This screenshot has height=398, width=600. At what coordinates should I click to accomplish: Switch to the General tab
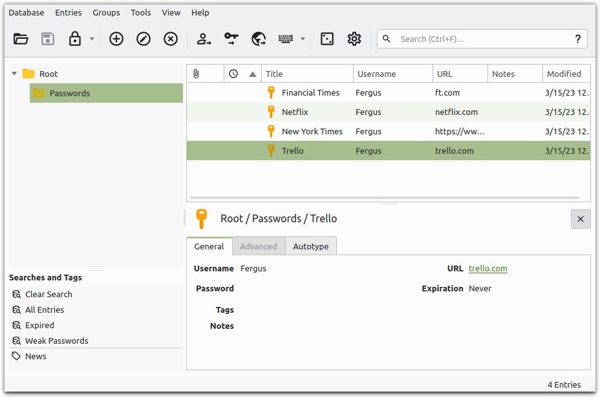pyautogui.click(x=209, y=246)
